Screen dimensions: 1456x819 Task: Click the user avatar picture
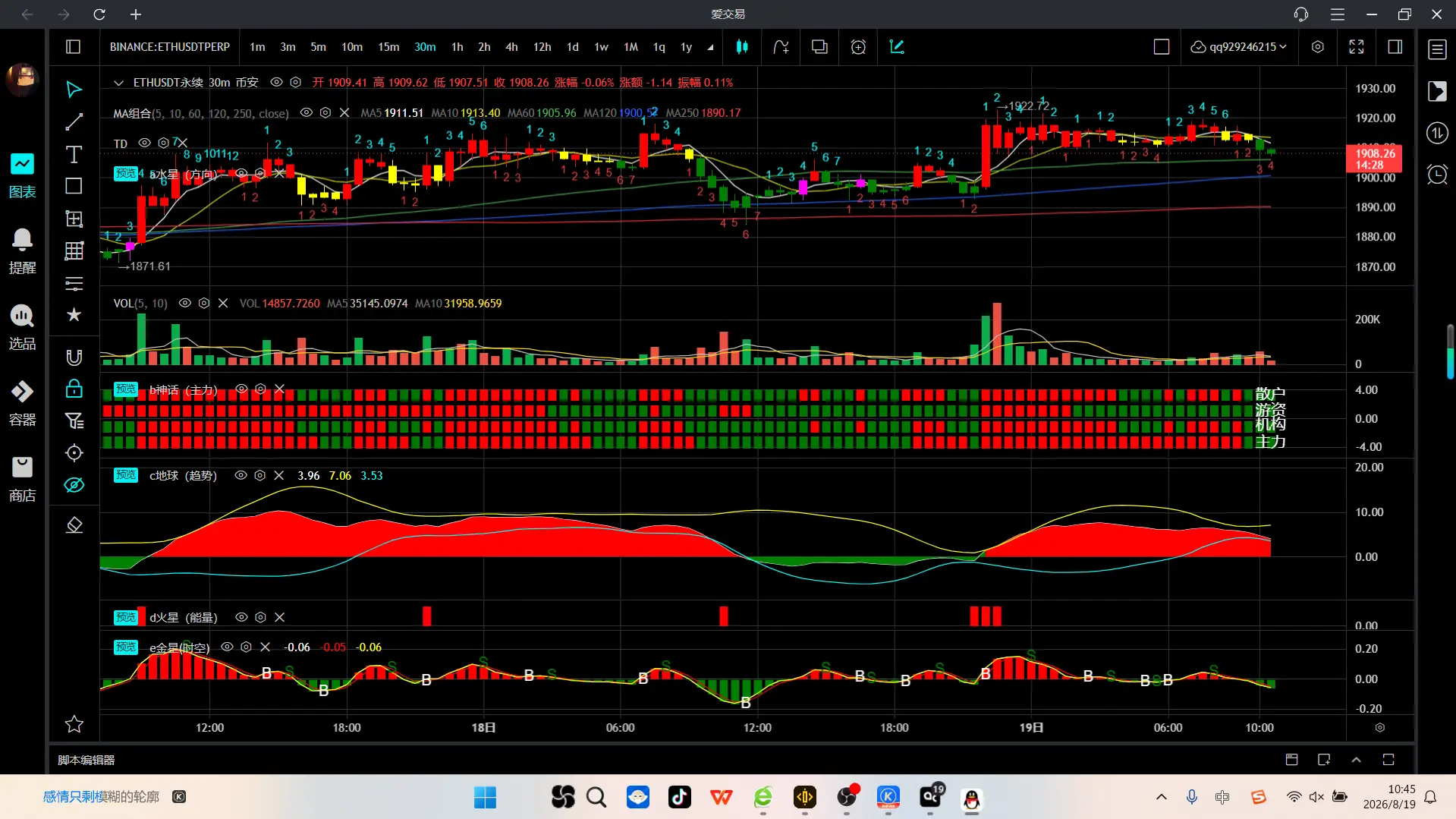[x=22, y=79]
